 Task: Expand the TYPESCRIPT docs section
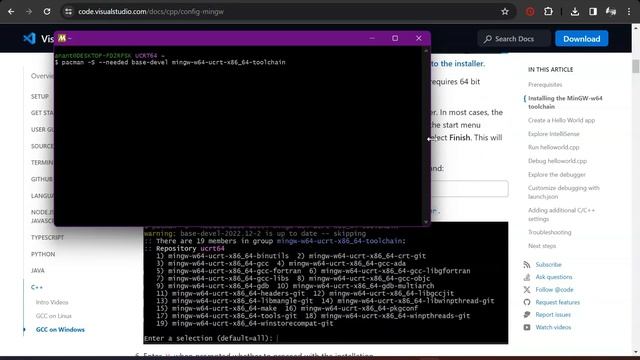tap(47, 237)
